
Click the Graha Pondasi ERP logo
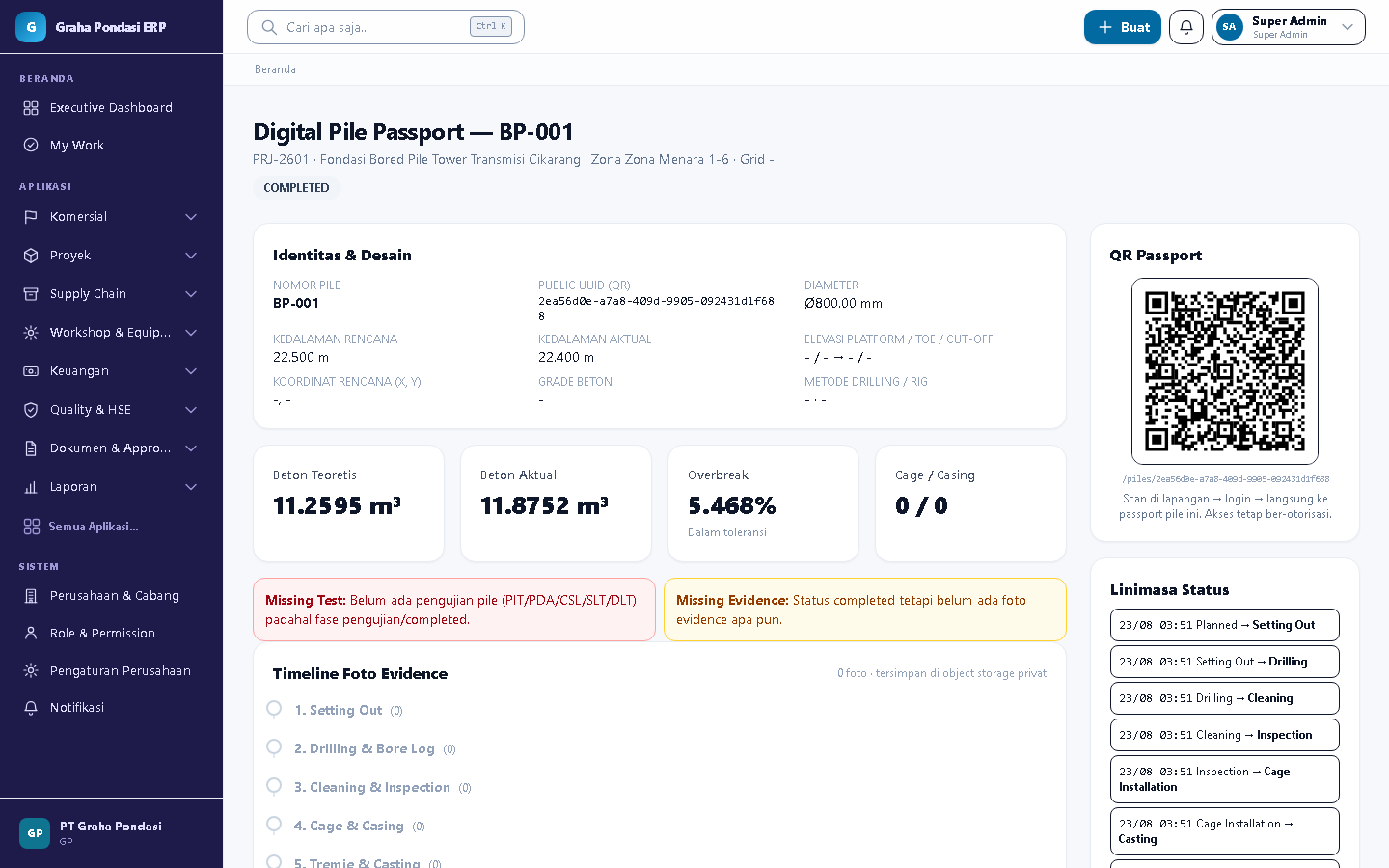pyautogui.click(x=31, y=27)
